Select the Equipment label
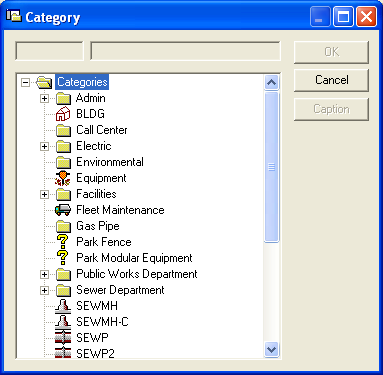This screenshot has height=375, width=383. click(x=101, y=178)
